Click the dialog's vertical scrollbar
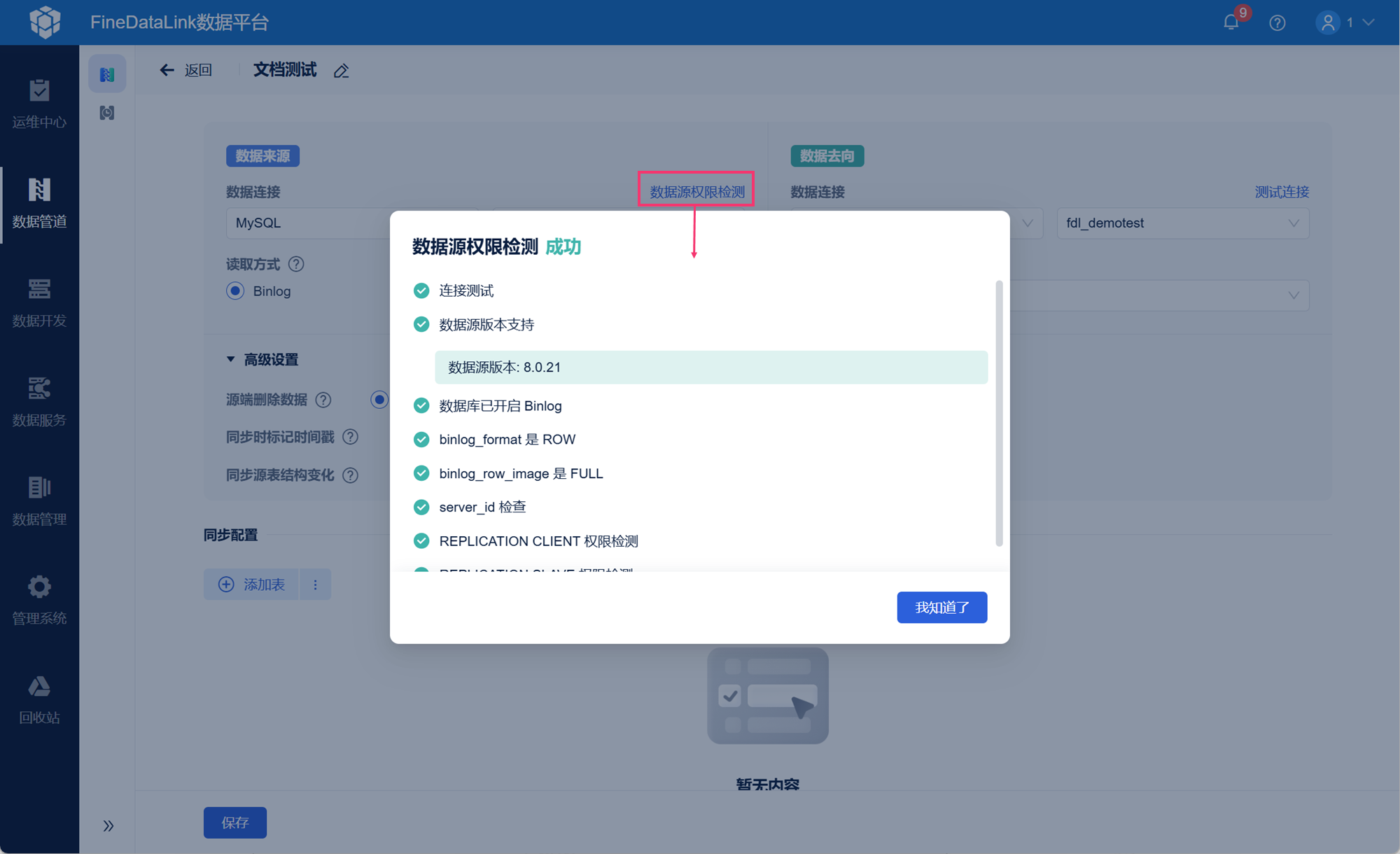 click(999, 413)
